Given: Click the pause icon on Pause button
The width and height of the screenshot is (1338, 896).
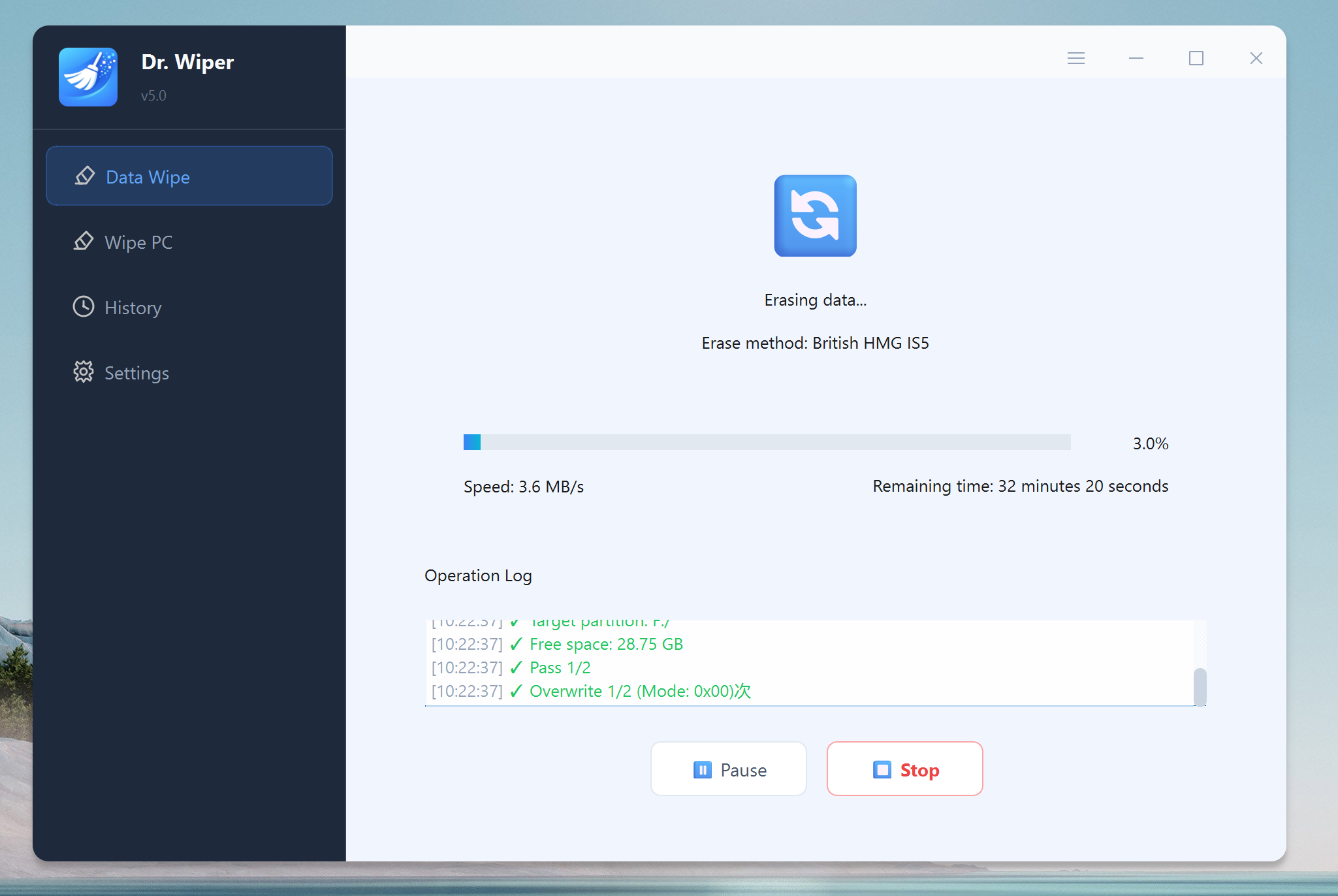Looking at the screenshot, I should tap(702, 770).
